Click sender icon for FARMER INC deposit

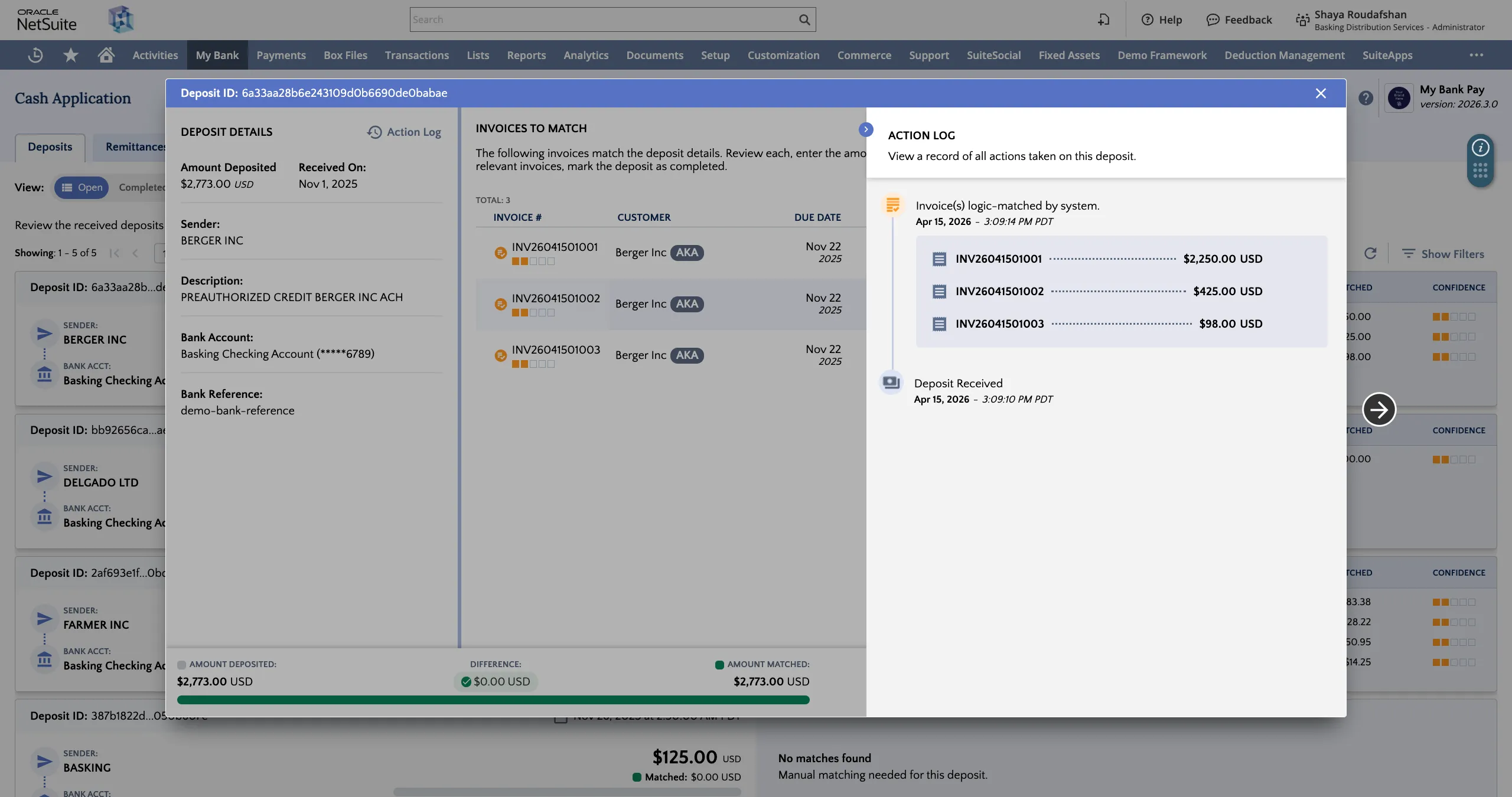coord(44,619)
